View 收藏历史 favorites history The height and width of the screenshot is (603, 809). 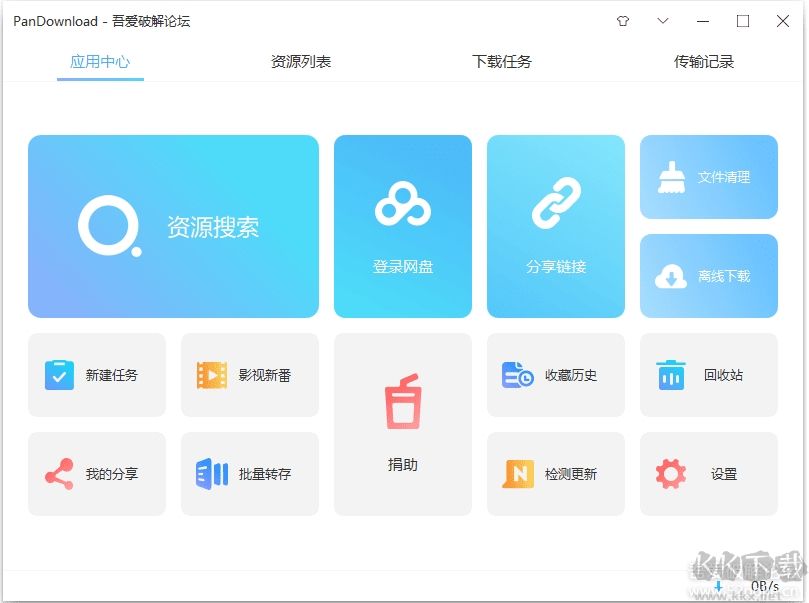[x=555, y=375]
